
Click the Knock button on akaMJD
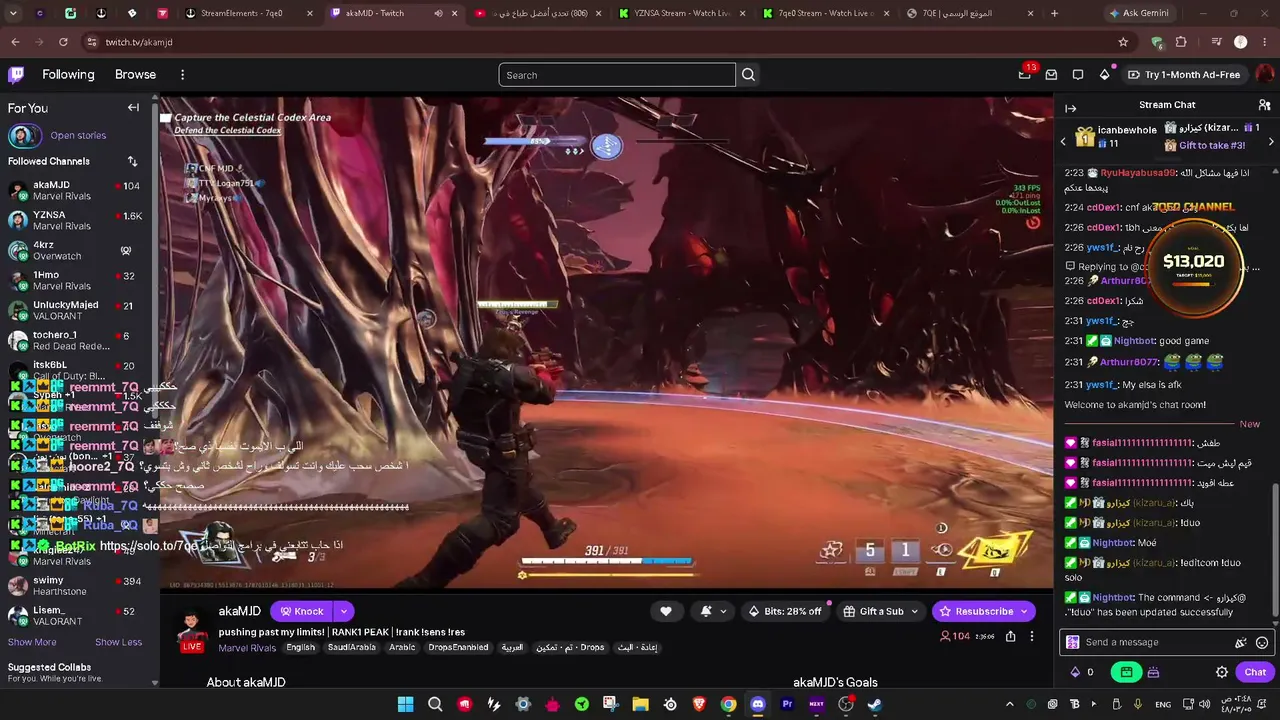point(301,611)
